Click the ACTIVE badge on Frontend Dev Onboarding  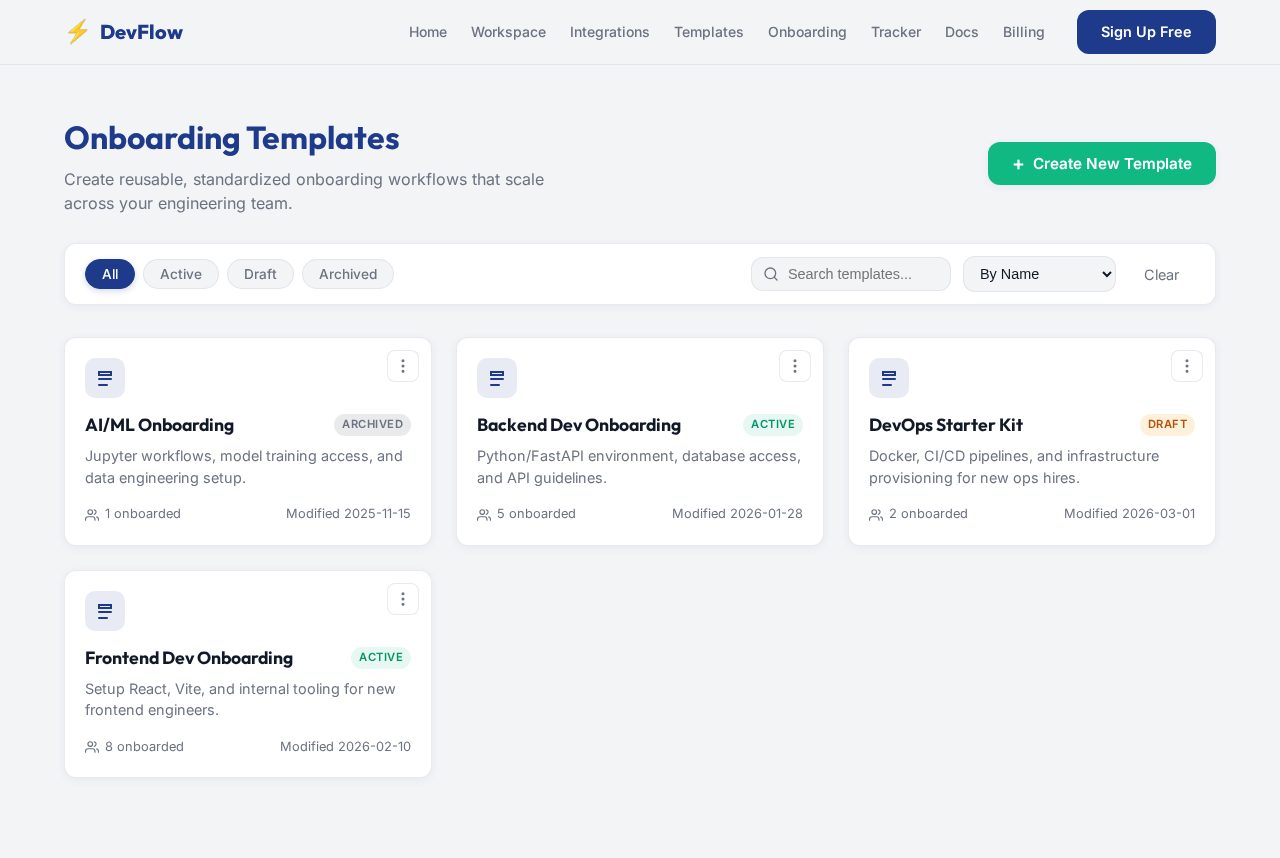pyautogui.click(x=381, y=658)
